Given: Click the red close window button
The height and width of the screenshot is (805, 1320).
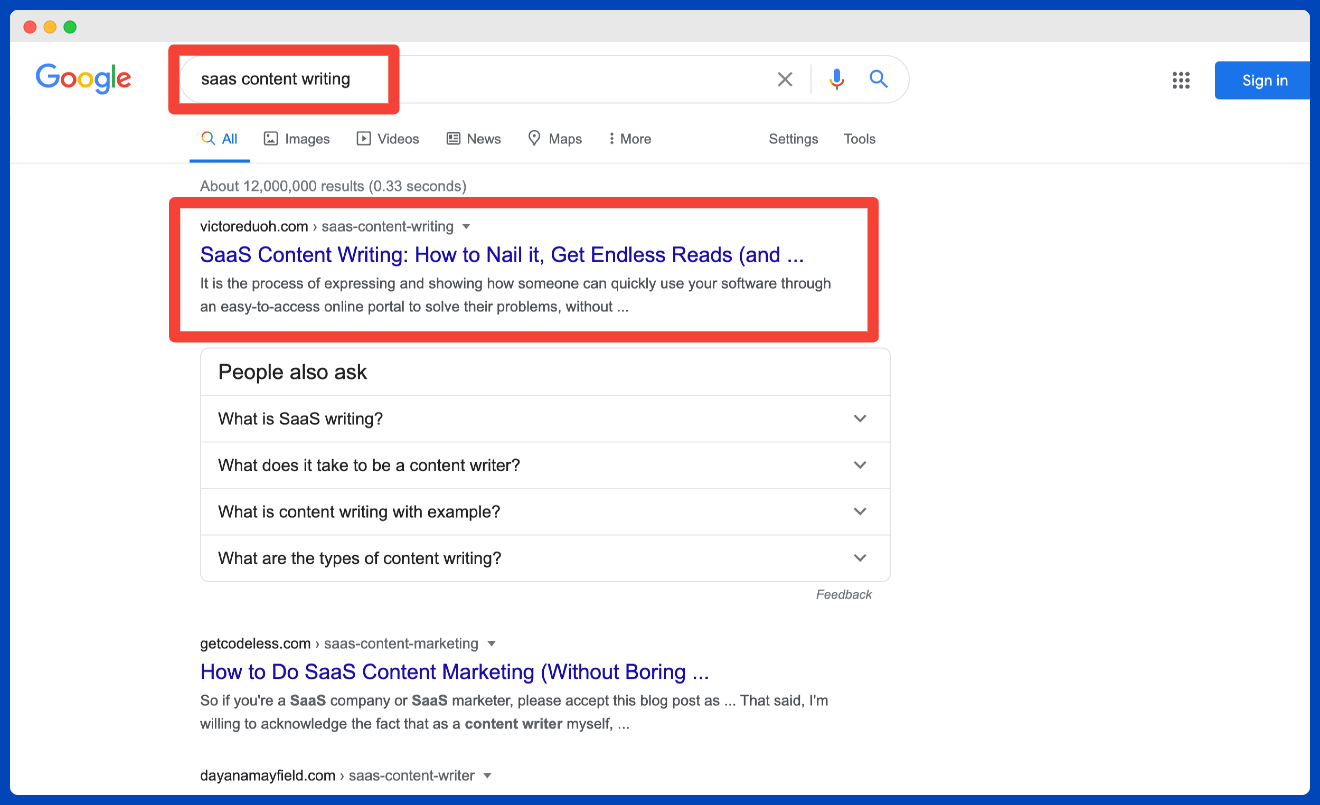Looking at the screenshot, I should click(x=29, y=27).
